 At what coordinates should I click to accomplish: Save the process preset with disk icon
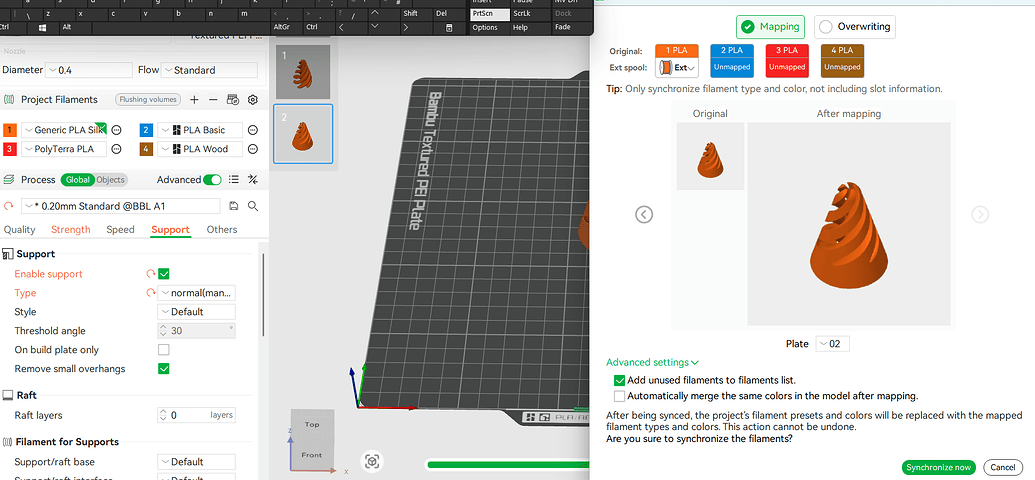(234, 206)
